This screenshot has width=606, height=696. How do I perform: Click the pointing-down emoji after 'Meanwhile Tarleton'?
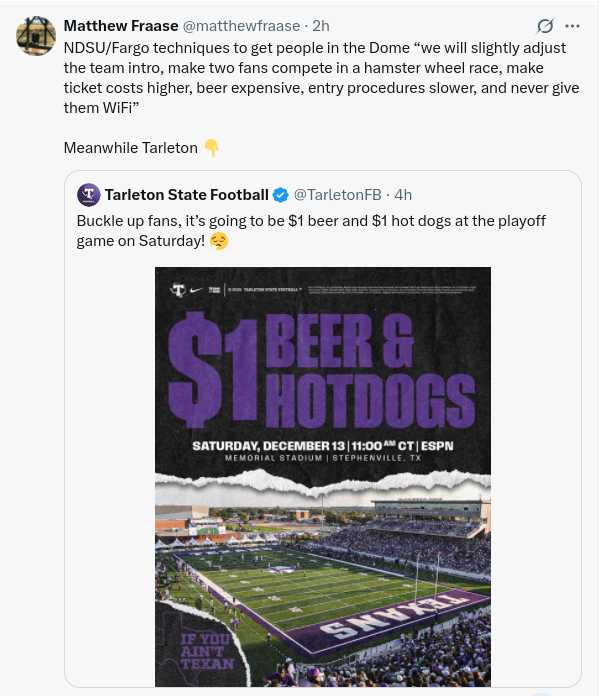click(x=211, y=147)
